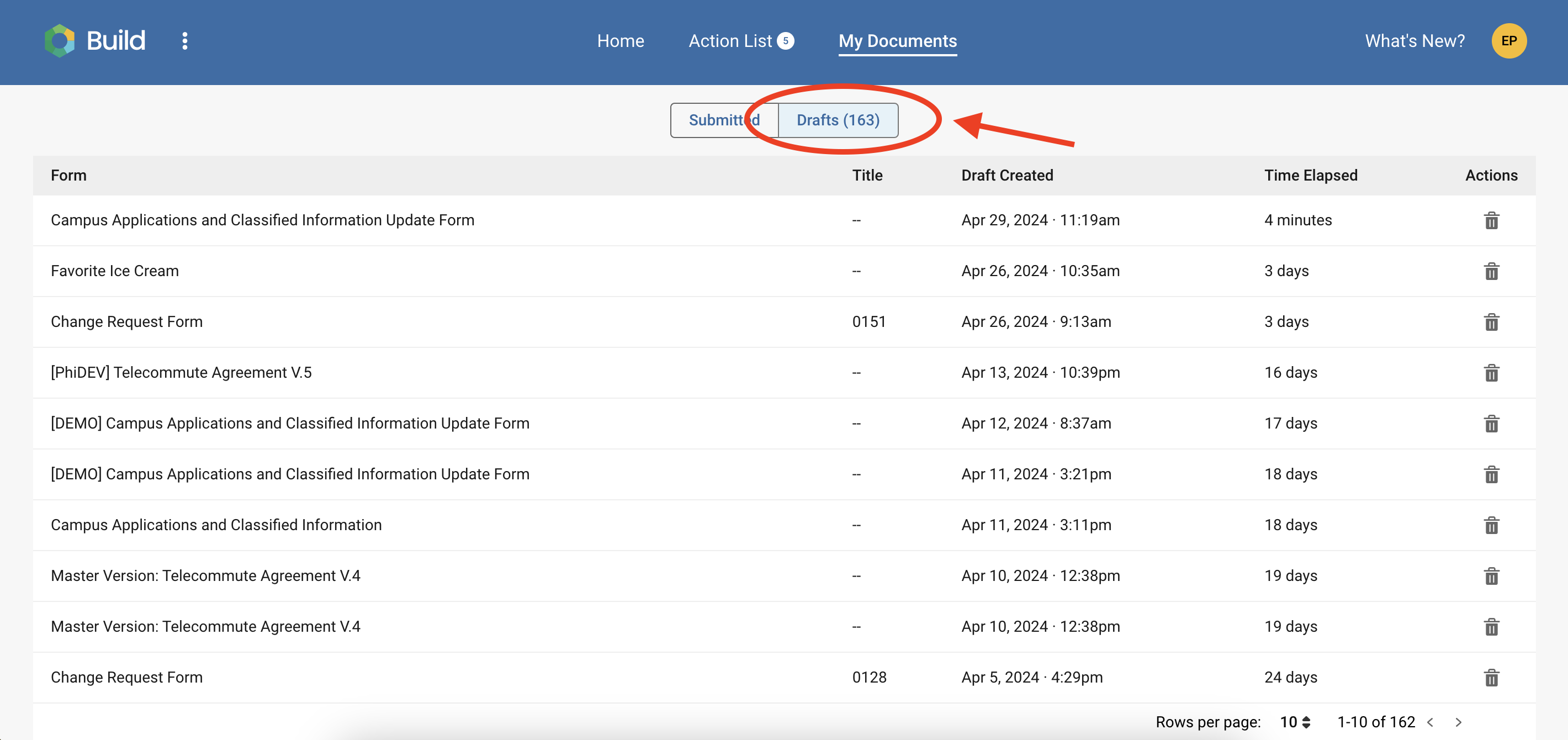Screen dimensions: 1568x740
Task: Delete Change Request Form draft 0151
Action: [x=1491, y=322]
